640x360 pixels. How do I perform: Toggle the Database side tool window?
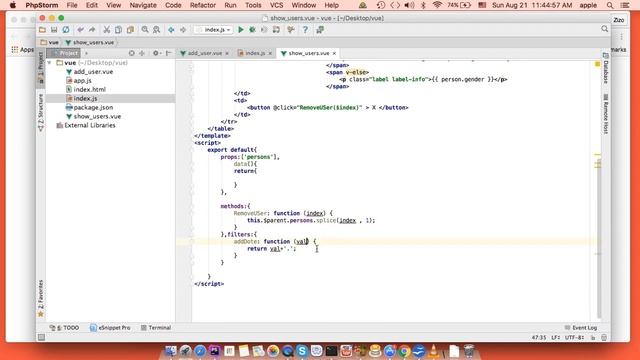point(606,68)
